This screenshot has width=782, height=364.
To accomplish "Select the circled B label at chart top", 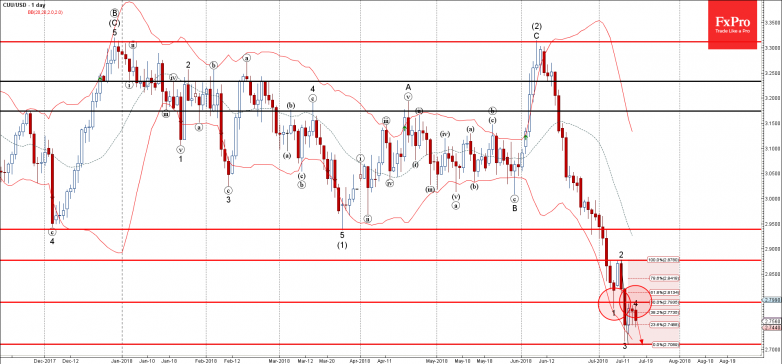I will (x=114, y=12).
